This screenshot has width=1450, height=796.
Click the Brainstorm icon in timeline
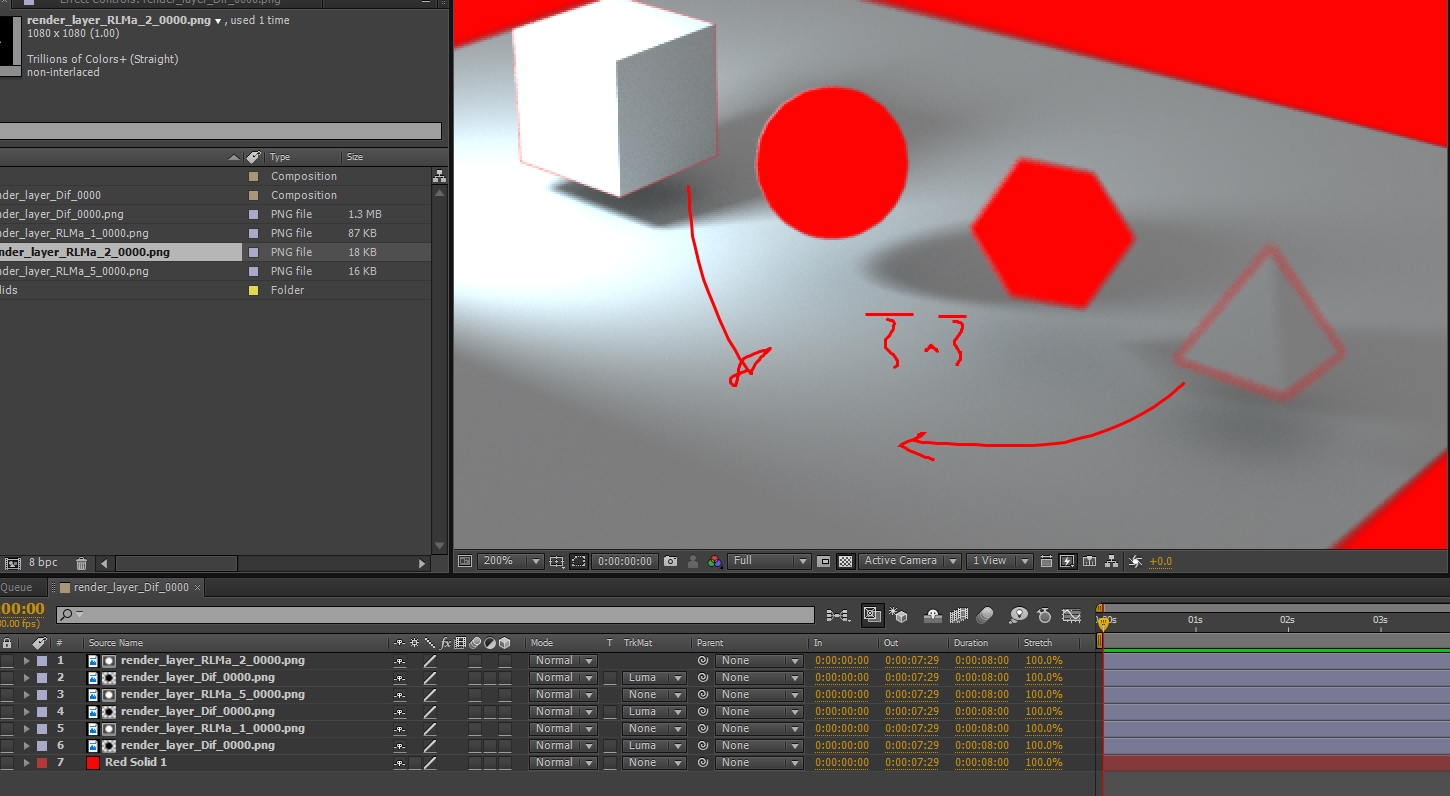[x=1018, y=615]
